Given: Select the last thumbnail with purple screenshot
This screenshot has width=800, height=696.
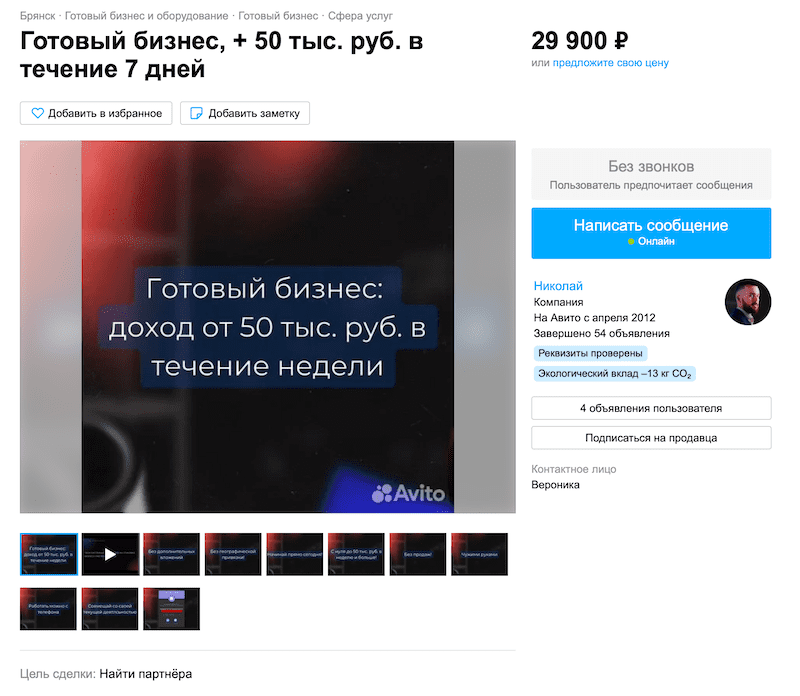Looking at the screenshot, I should 171,609.
